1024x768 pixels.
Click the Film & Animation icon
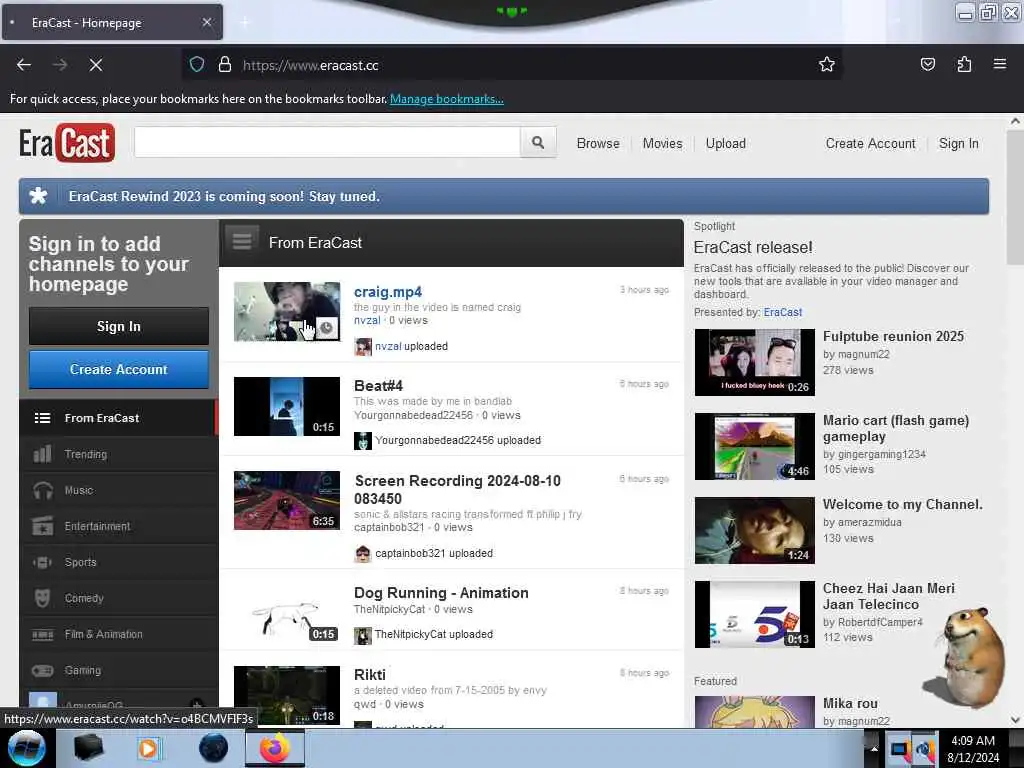(42, 634)
